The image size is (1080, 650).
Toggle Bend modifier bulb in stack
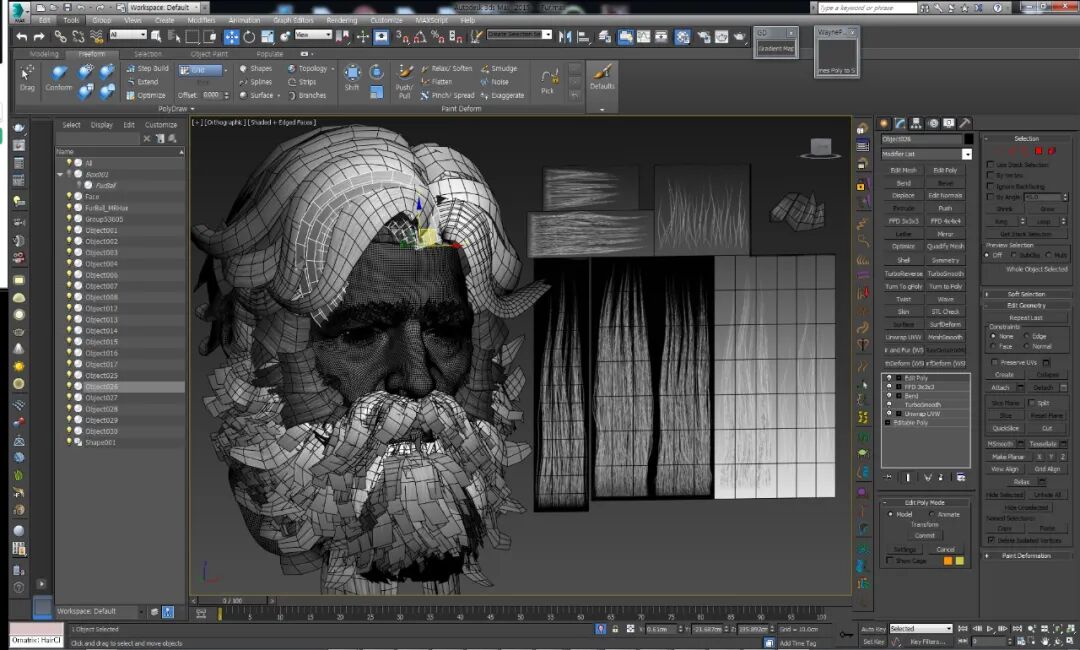click(x=889, y=396)
